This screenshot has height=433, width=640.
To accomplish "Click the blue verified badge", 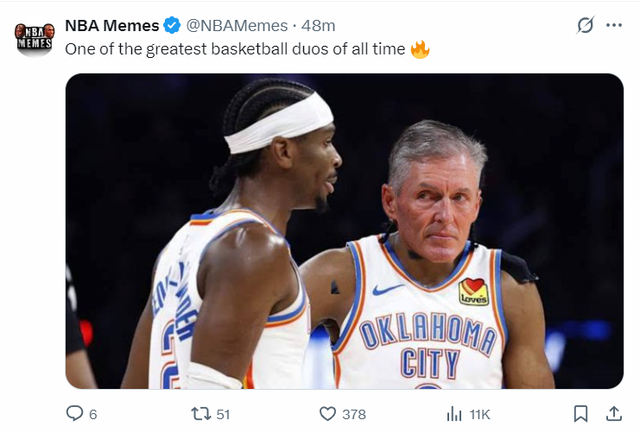I will [172, 25].
